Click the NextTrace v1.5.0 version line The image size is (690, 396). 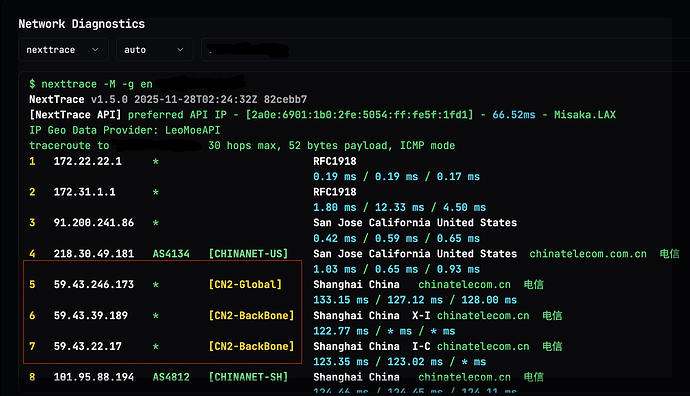[168, 99]
